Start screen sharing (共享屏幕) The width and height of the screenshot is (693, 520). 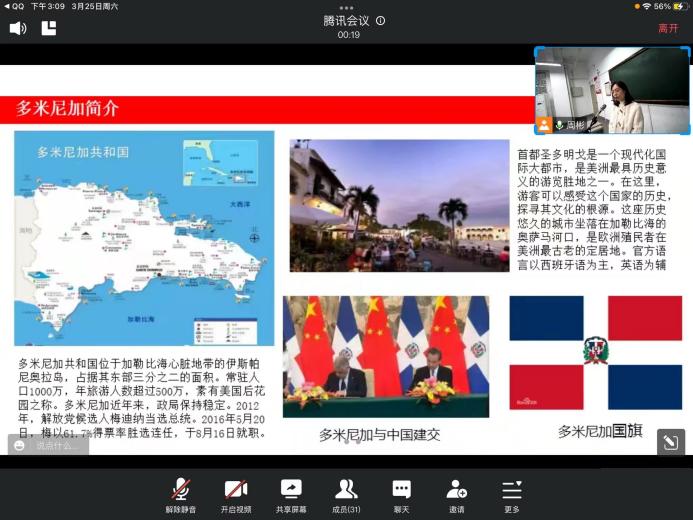[291, 494]
